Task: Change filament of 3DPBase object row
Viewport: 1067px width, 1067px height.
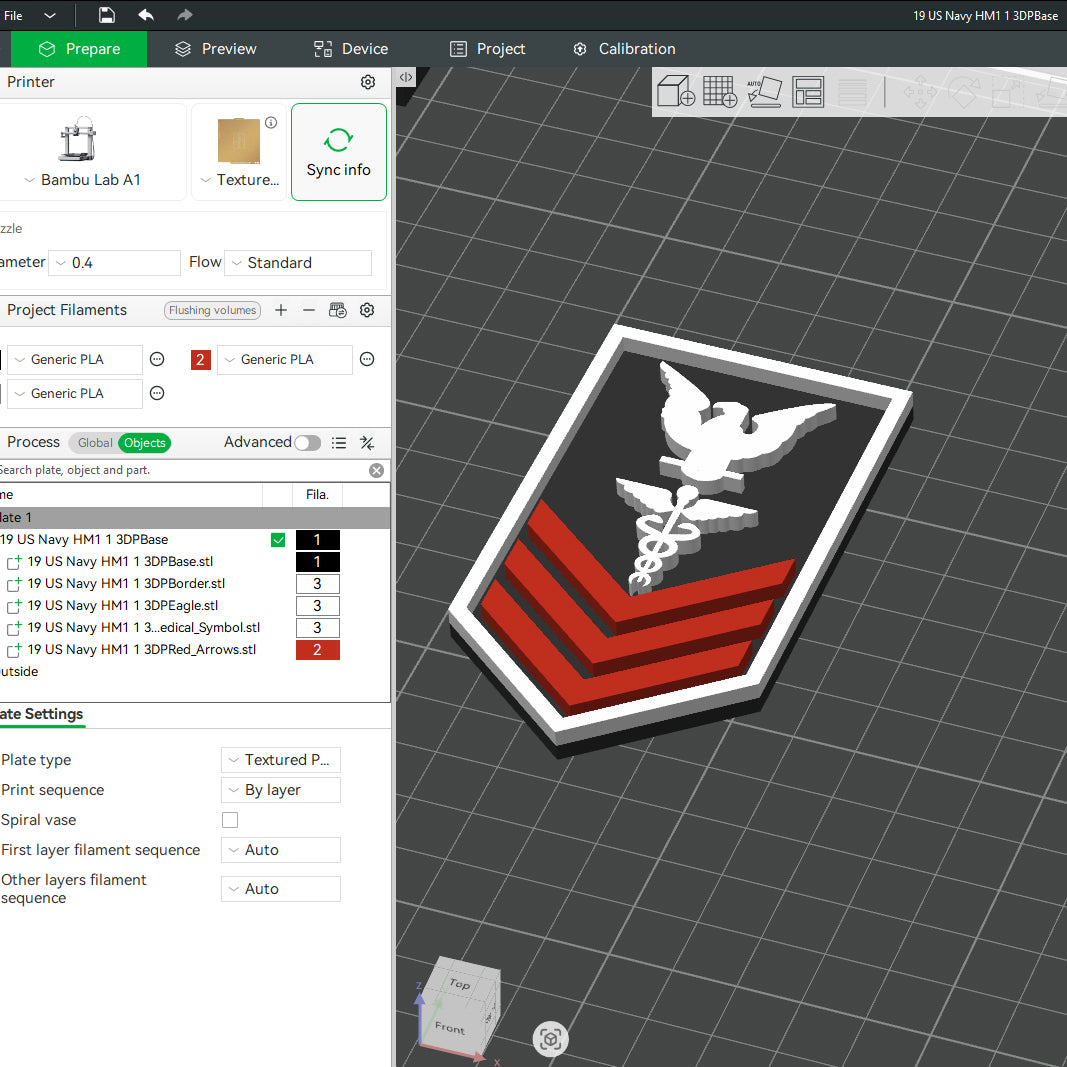Action: point(318,540)
